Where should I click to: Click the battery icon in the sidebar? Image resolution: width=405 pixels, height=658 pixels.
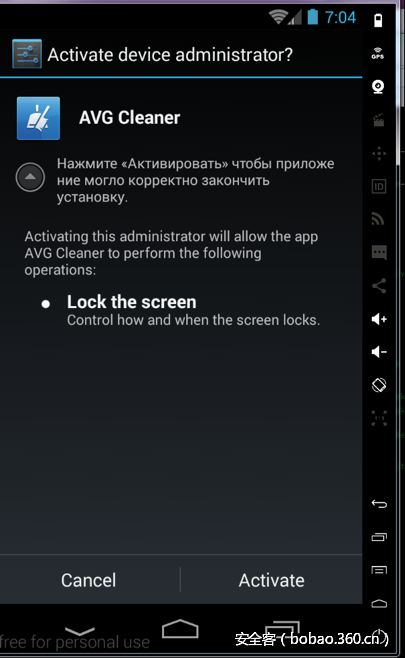coord(378,20)
